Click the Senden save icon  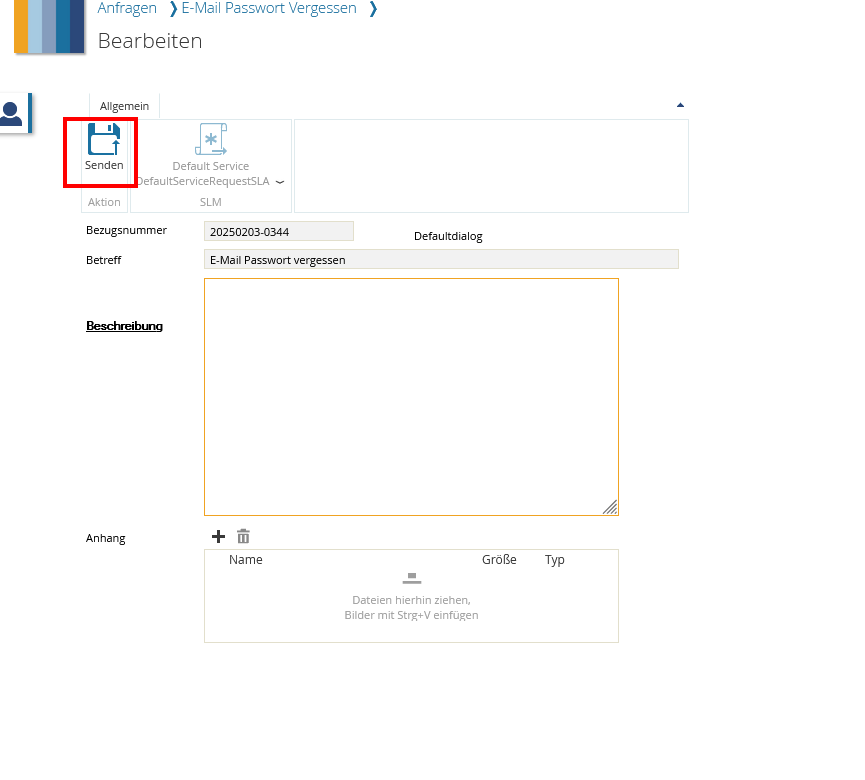click(103, 140)
